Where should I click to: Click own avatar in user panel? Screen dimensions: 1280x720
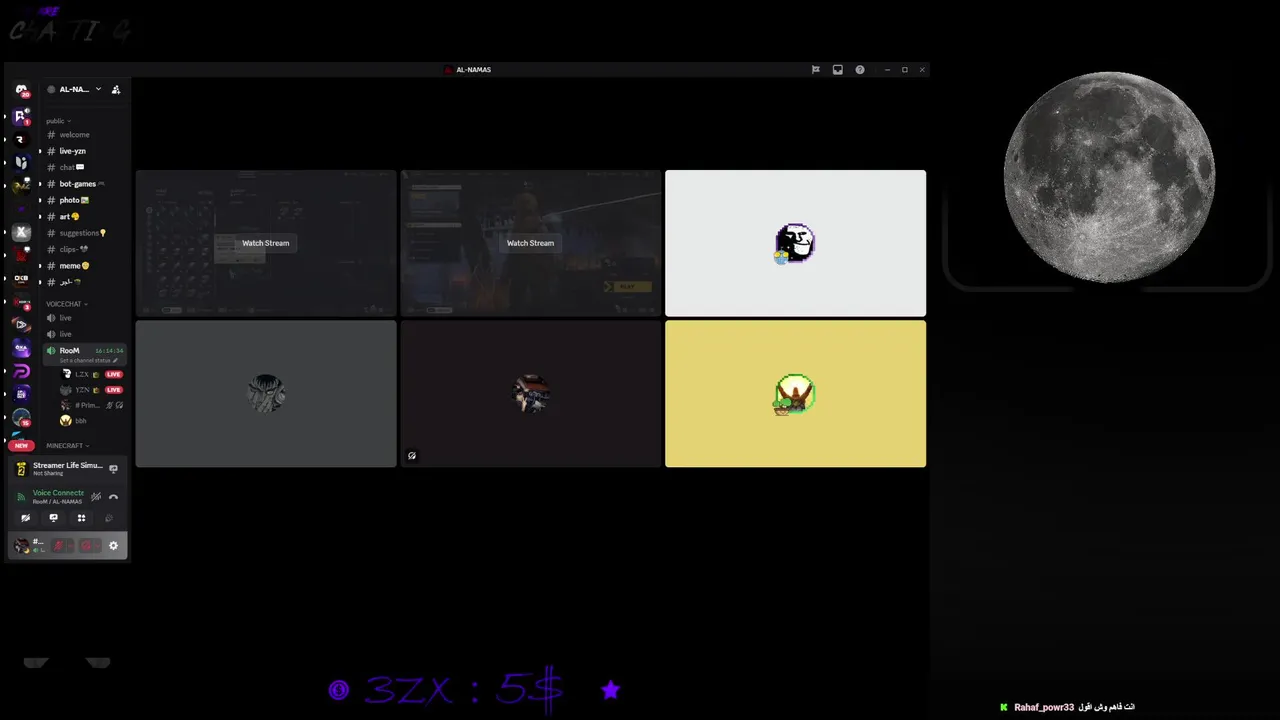(22, 545)
